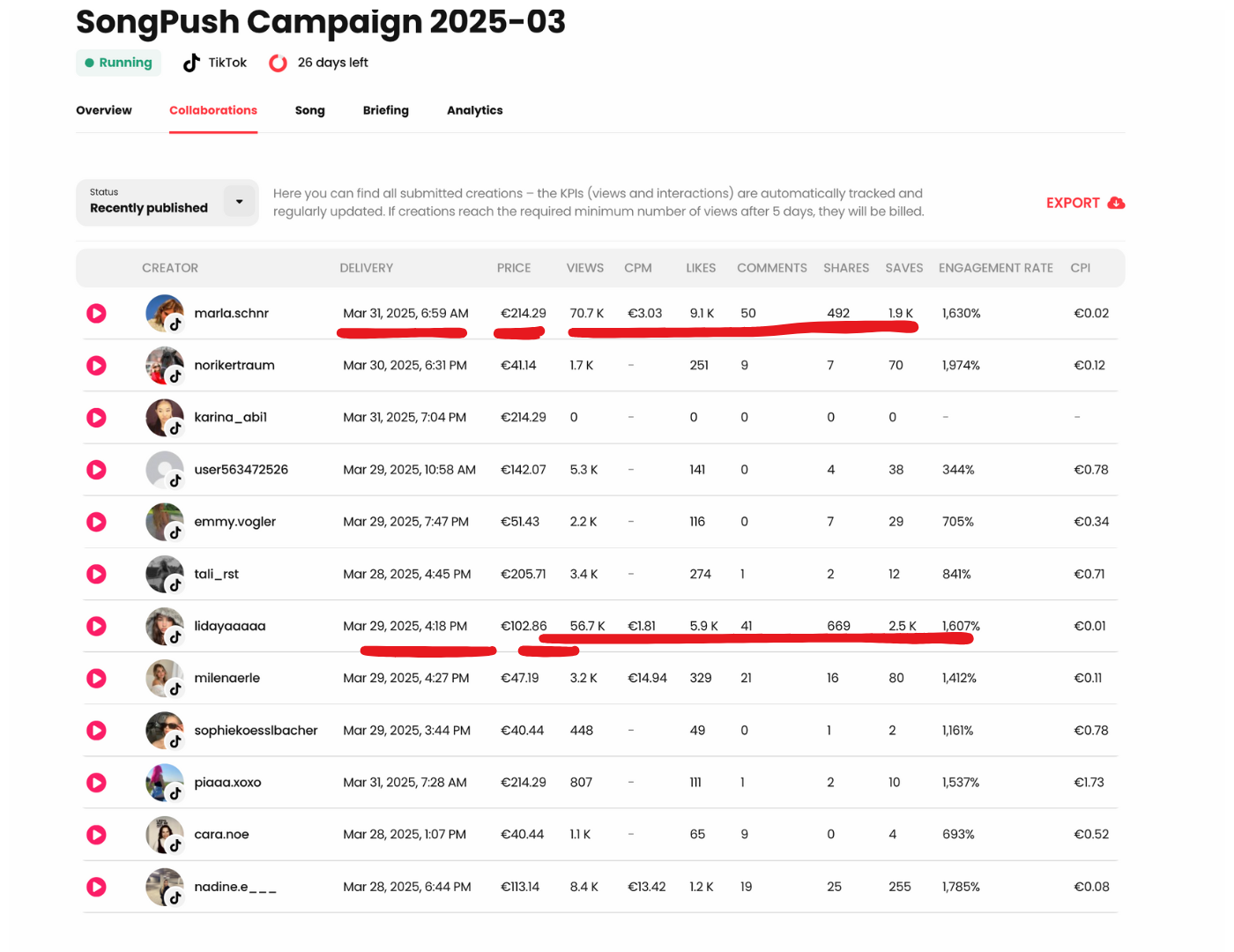Play tali_rst's video creation
The height and width of the screenshot is (952, 1234).
coord(97,574)
